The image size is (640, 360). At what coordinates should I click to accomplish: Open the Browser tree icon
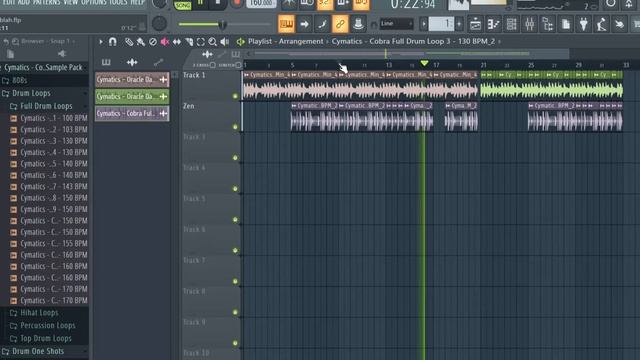[547, 24]
